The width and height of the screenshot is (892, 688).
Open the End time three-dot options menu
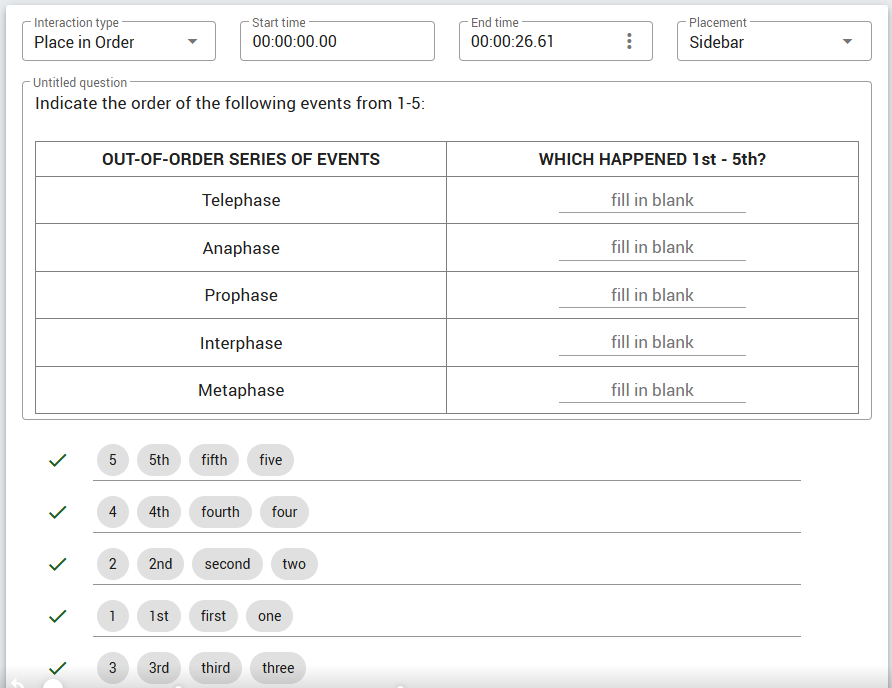pyautogui.click(x=629, y=41)
